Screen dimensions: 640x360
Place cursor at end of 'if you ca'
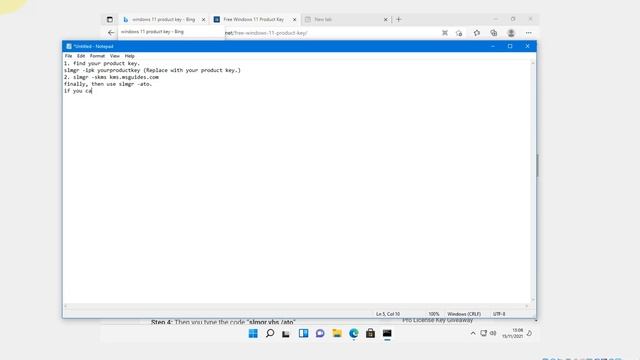(92, 91)
